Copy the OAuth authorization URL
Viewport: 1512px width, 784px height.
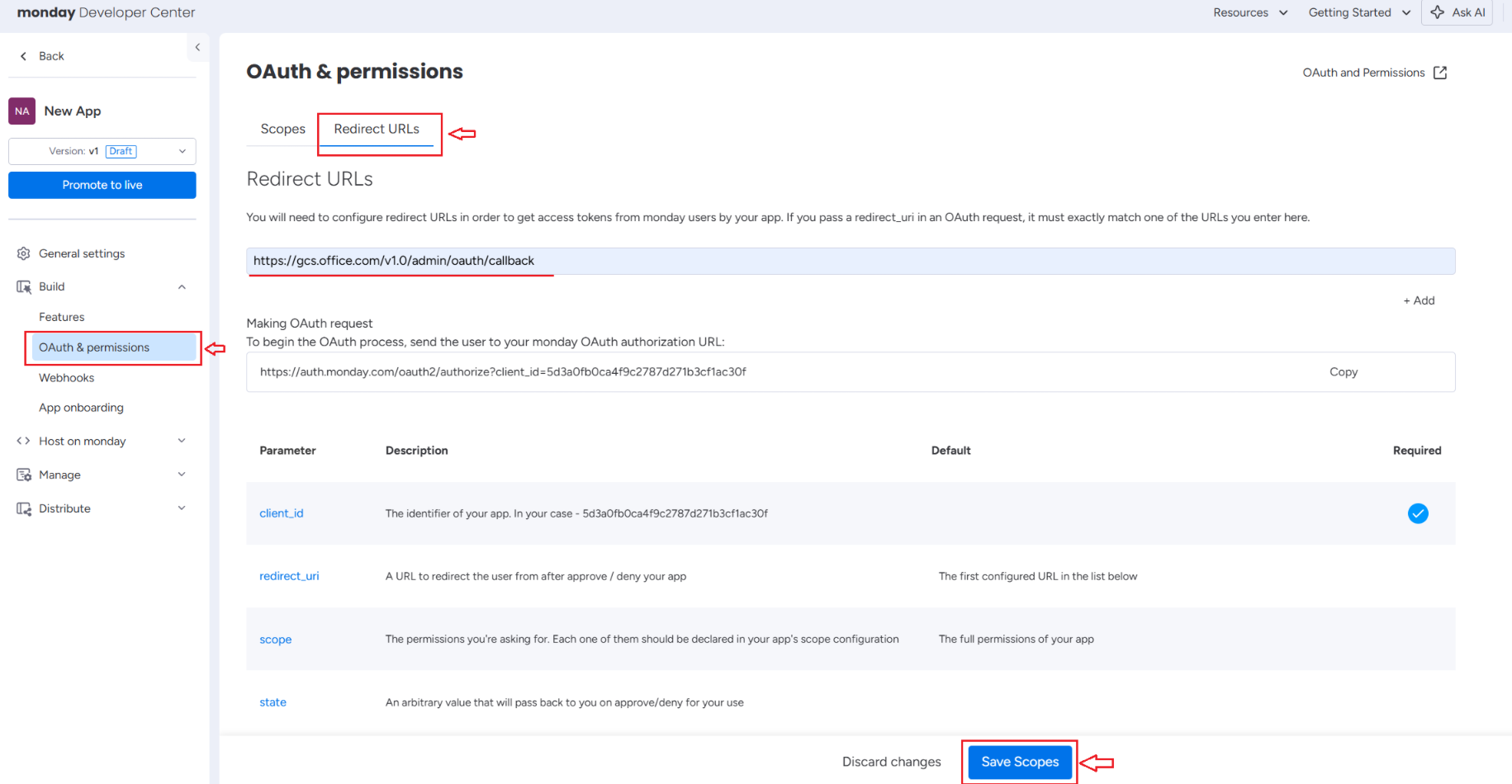click(x=1344, y=372)
